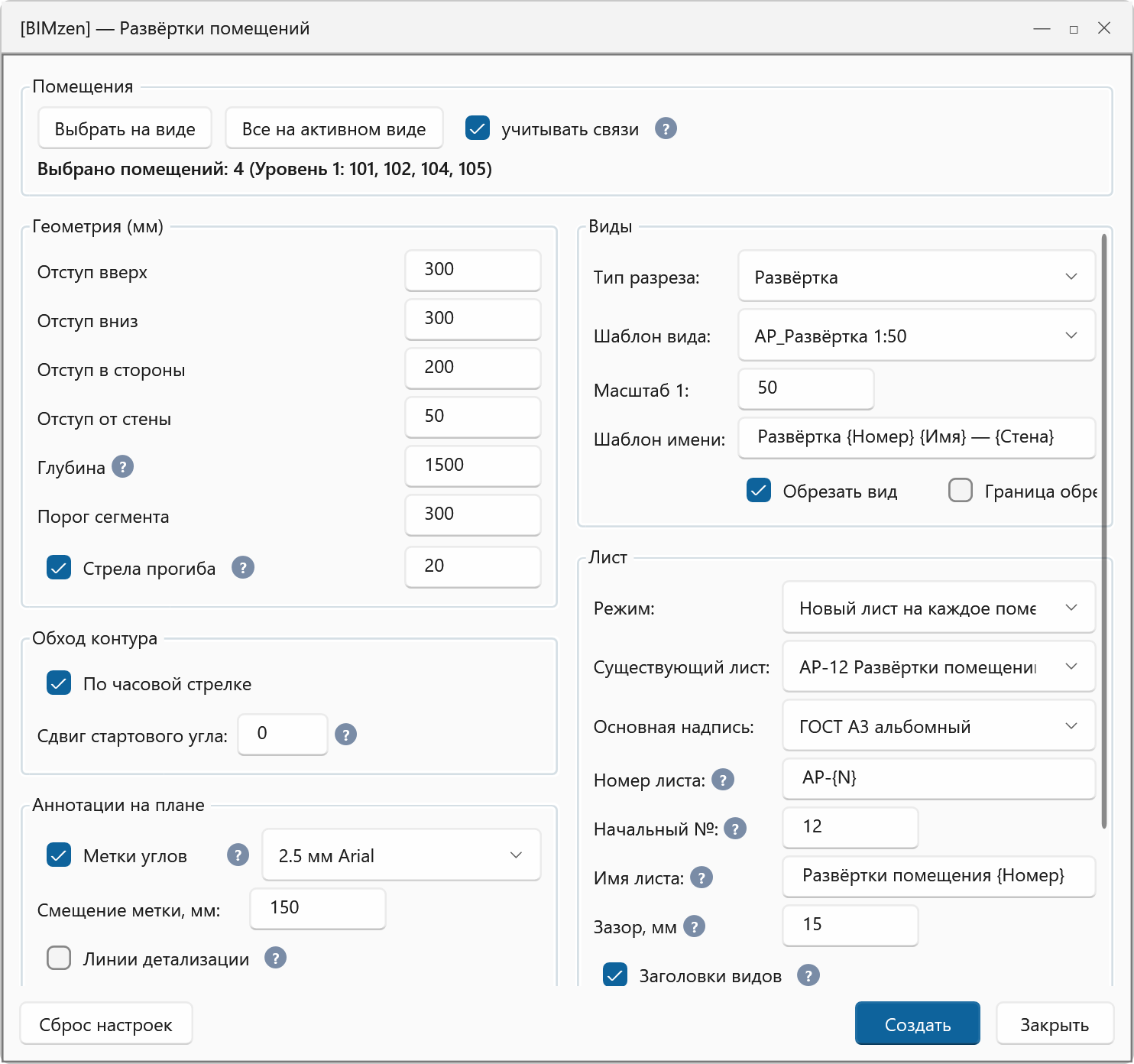Toggle учитывать связи checkbox

(478, 128)
